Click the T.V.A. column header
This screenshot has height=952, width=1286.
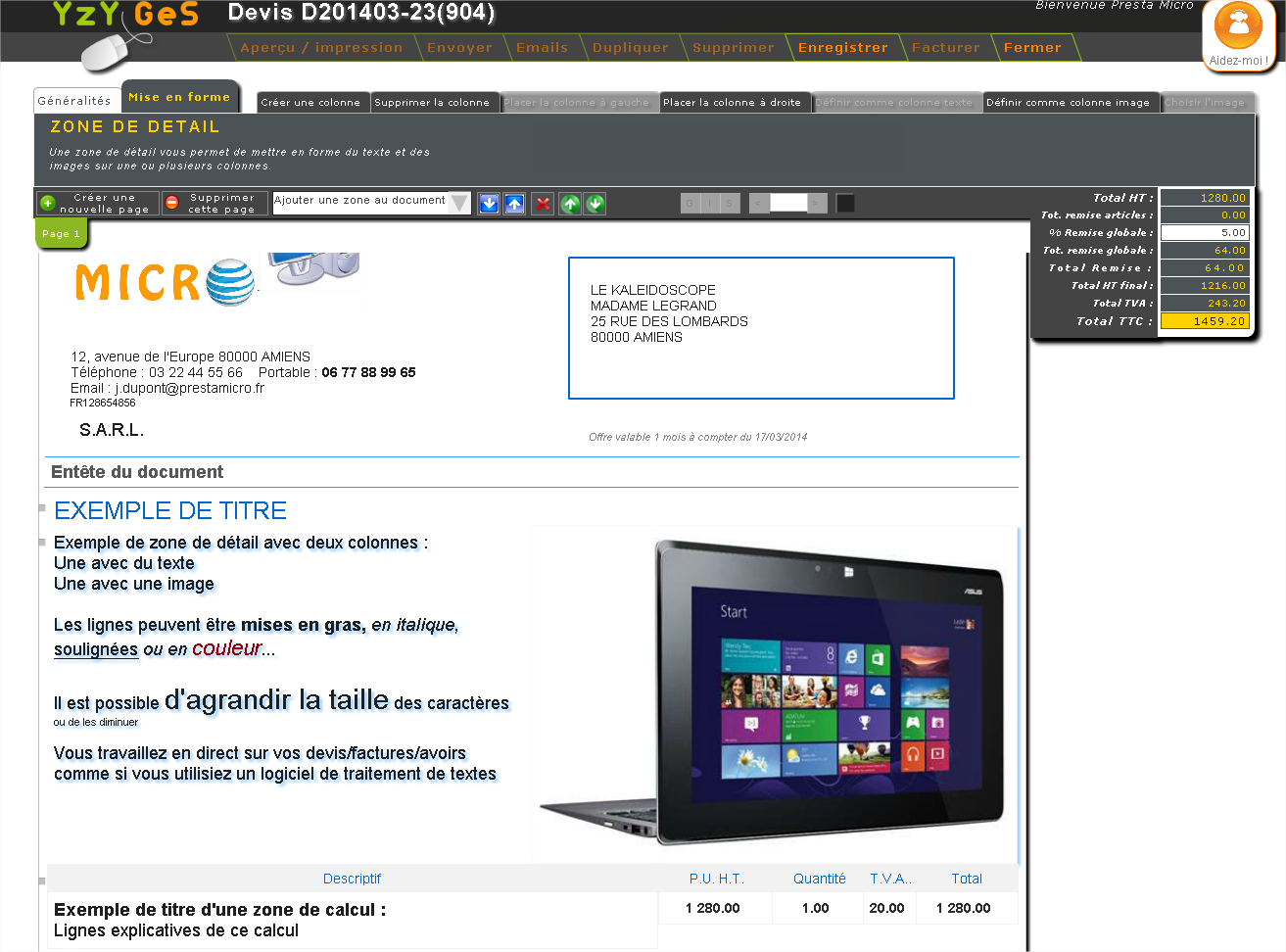point(890,879)
